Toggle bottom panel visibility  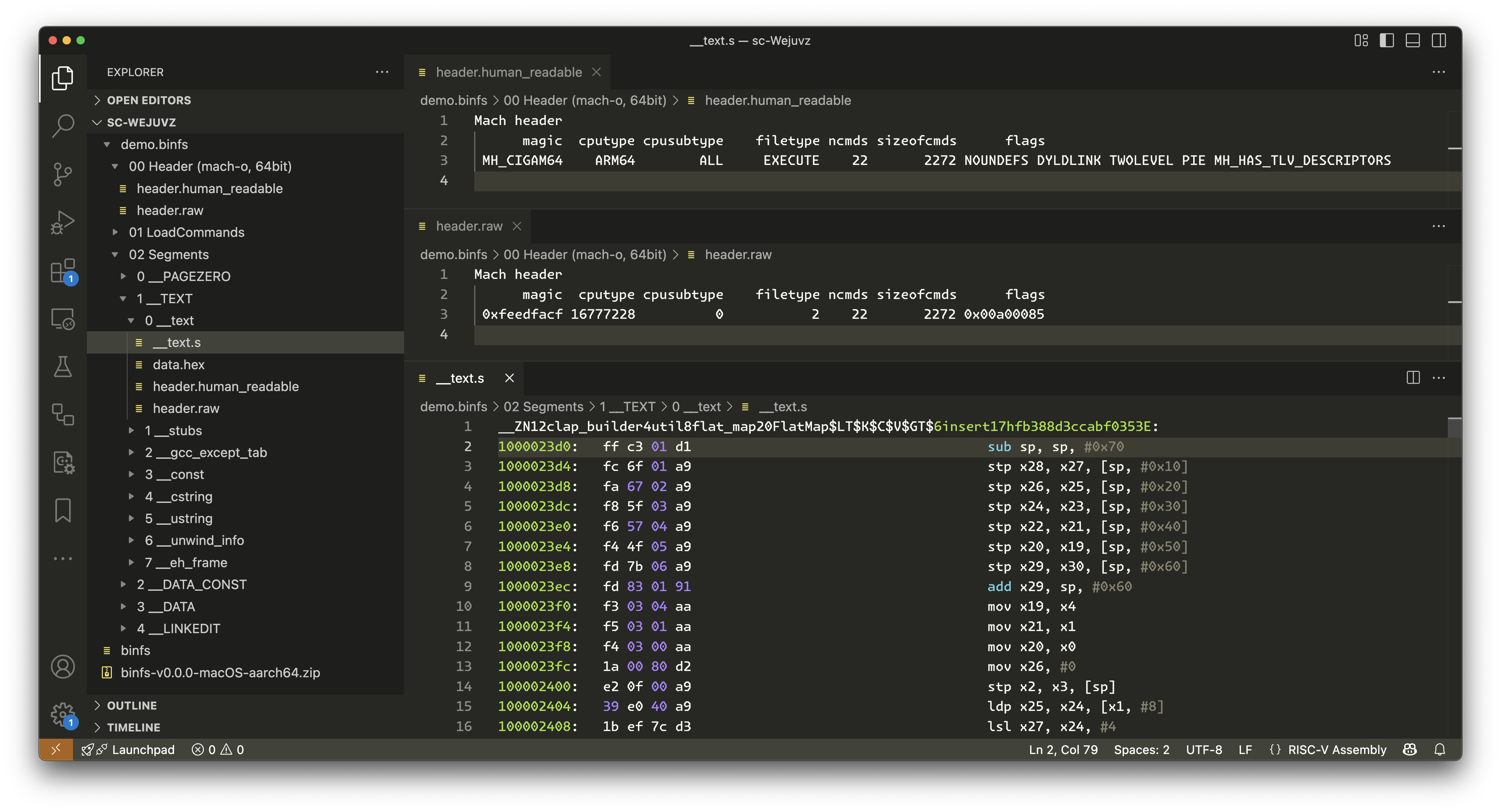(x=1412, y=40)
